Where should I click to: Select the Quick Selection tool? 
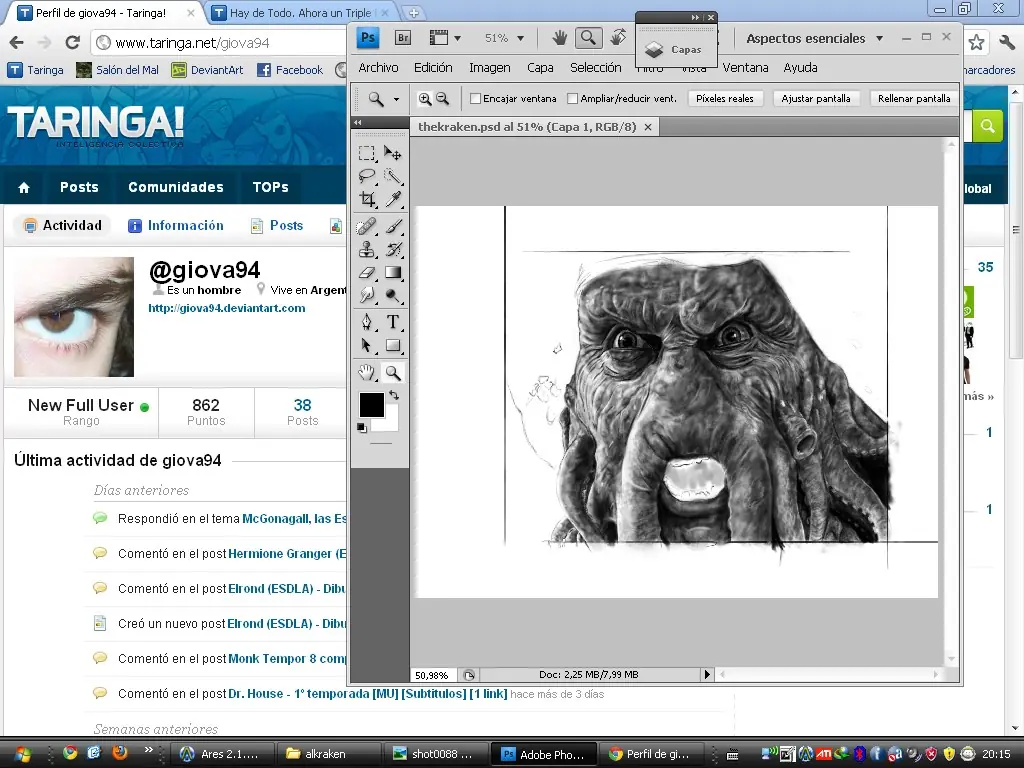(392, 176)
